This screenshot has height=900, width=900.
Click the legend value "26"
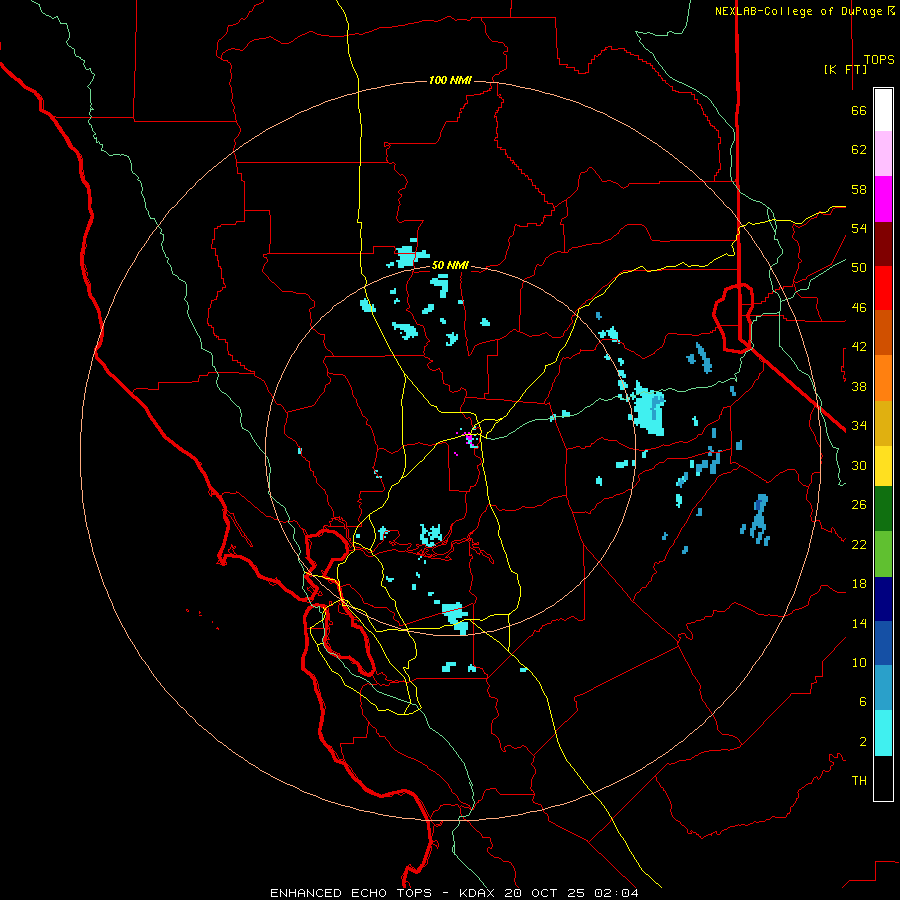pos(859,505)
